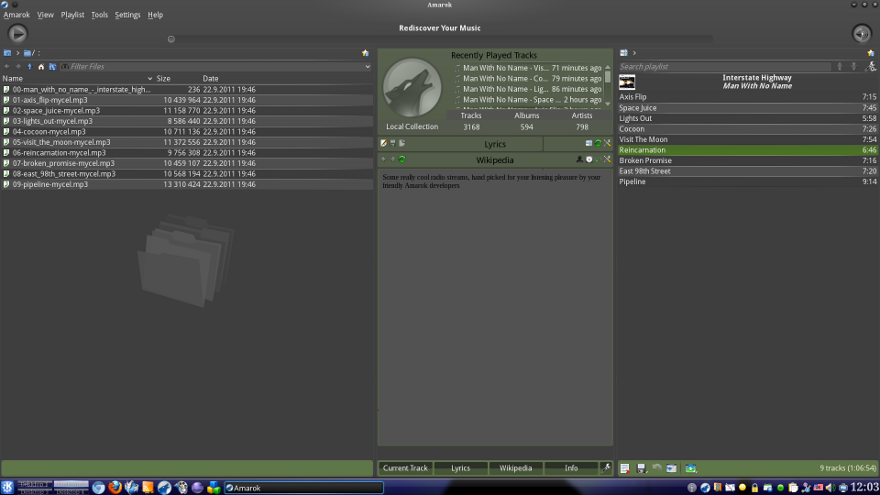Click the playlist search previous-result arrow
The image size is (880, 495).
(x=840, y=67)
